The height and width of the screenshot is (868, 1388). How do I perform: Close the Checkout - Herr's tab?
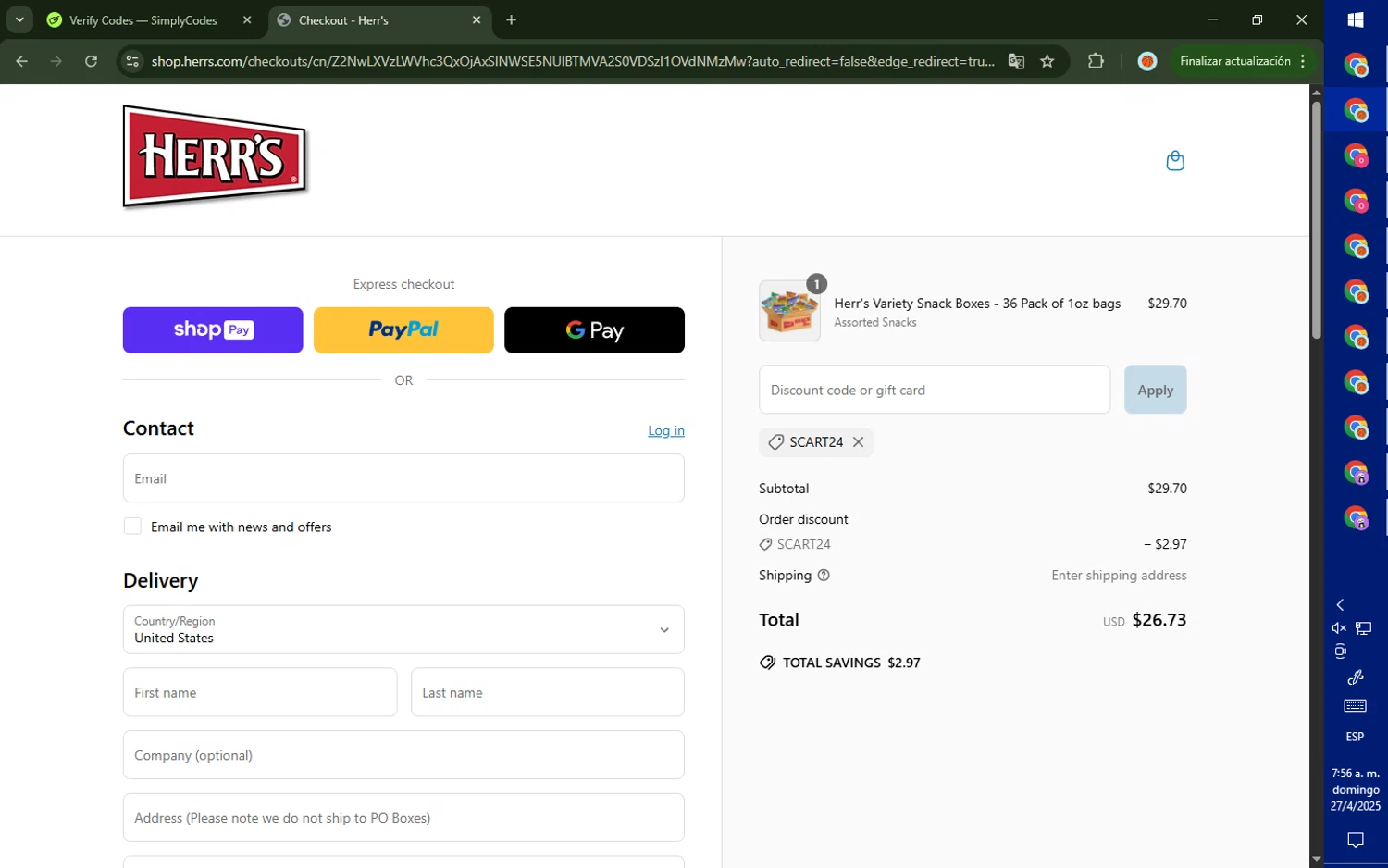pyautogui.click(x=477, y=20)
